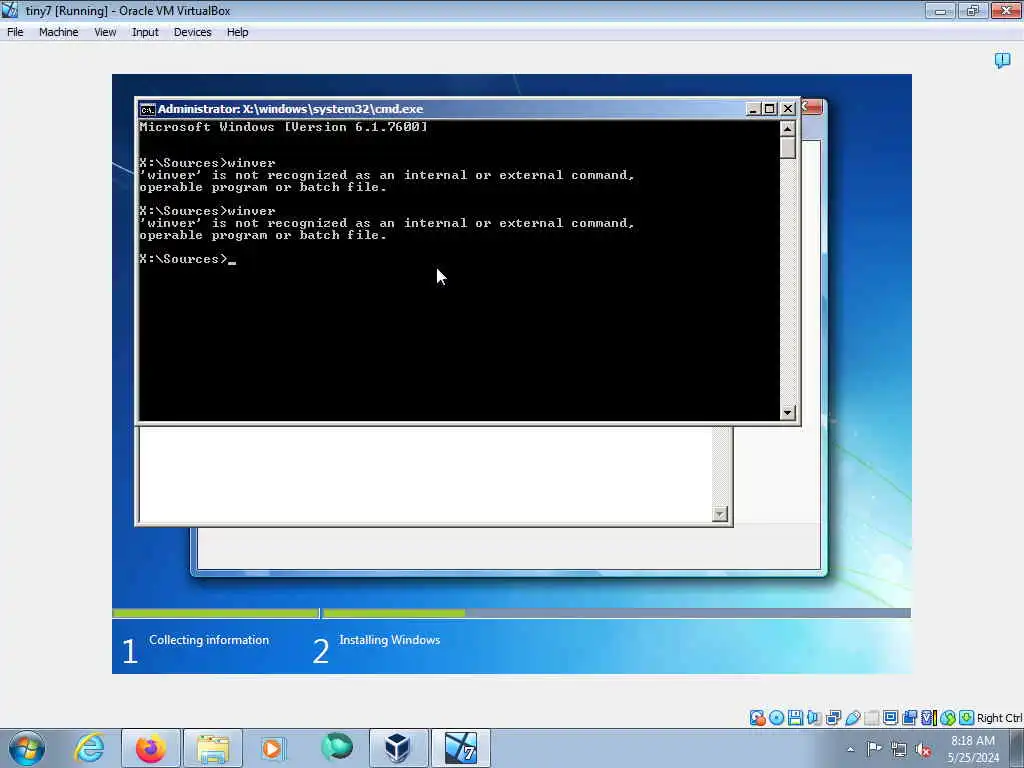Image resolution: width=1024 pixels, height=768 pixels.
Task: Click the tiny7 VM taskbar button
Action: pyautogui.click(x=460, y=748)
